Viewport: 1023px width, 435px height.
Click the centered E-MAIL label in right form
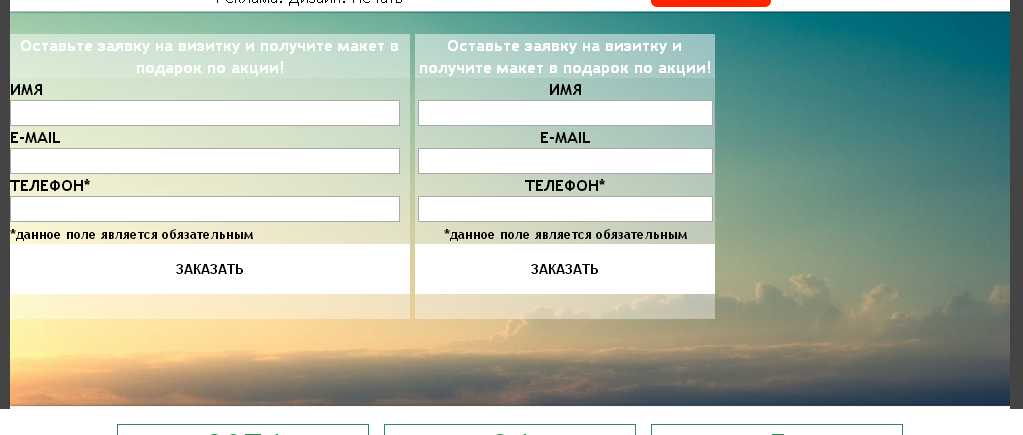[565, 138]
